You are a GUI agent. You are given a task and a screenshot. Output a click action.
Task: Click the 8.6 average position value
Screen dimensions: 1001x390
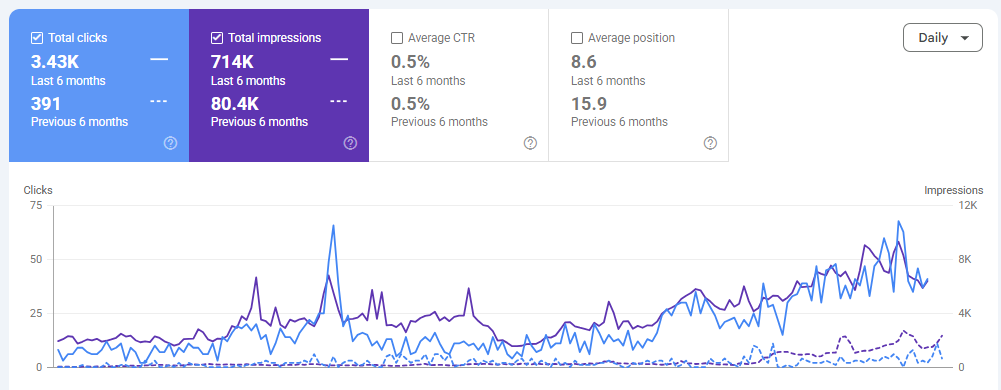point(583,62)
